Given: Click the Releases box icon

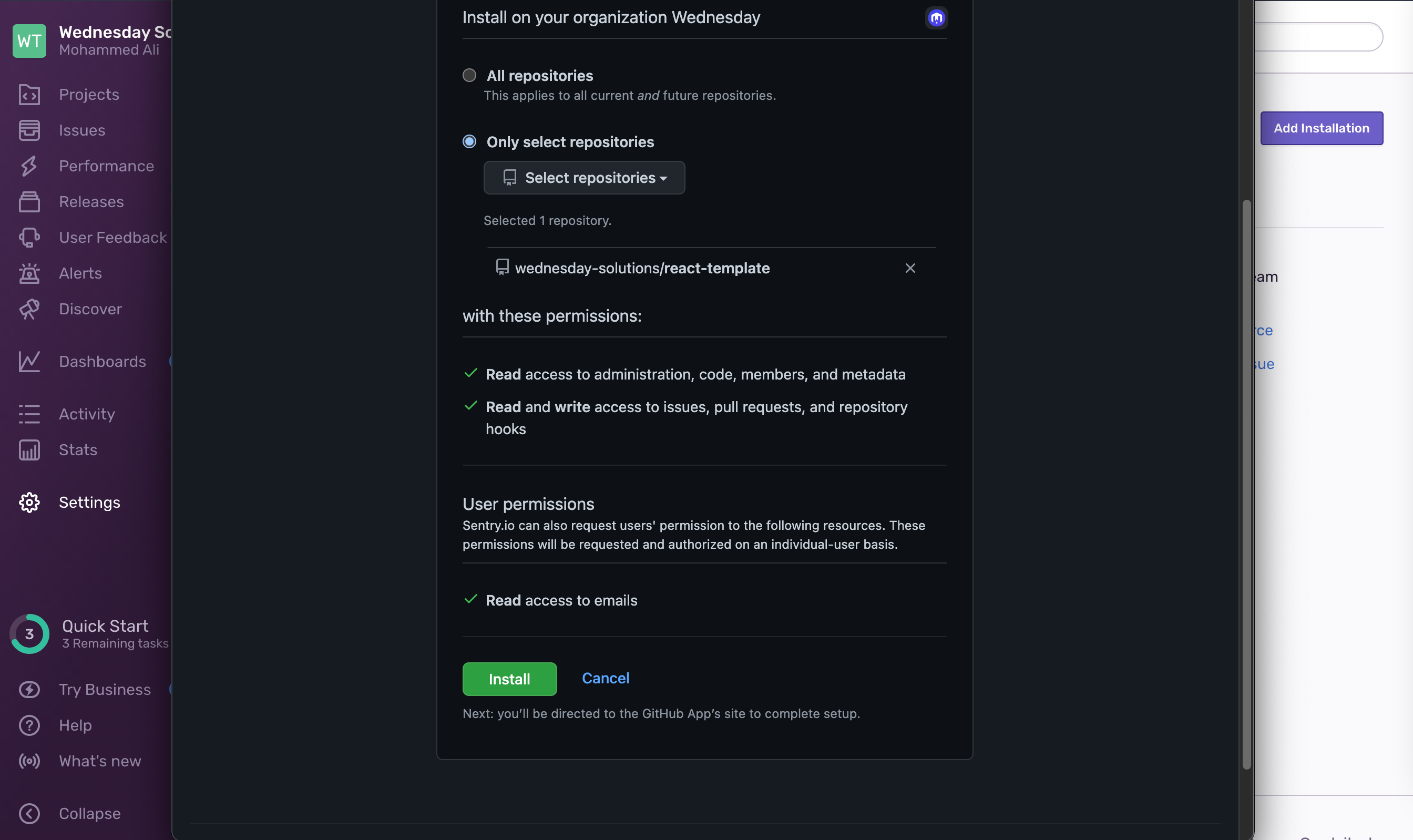Looking at the screenshot, I should pos(29,201).
